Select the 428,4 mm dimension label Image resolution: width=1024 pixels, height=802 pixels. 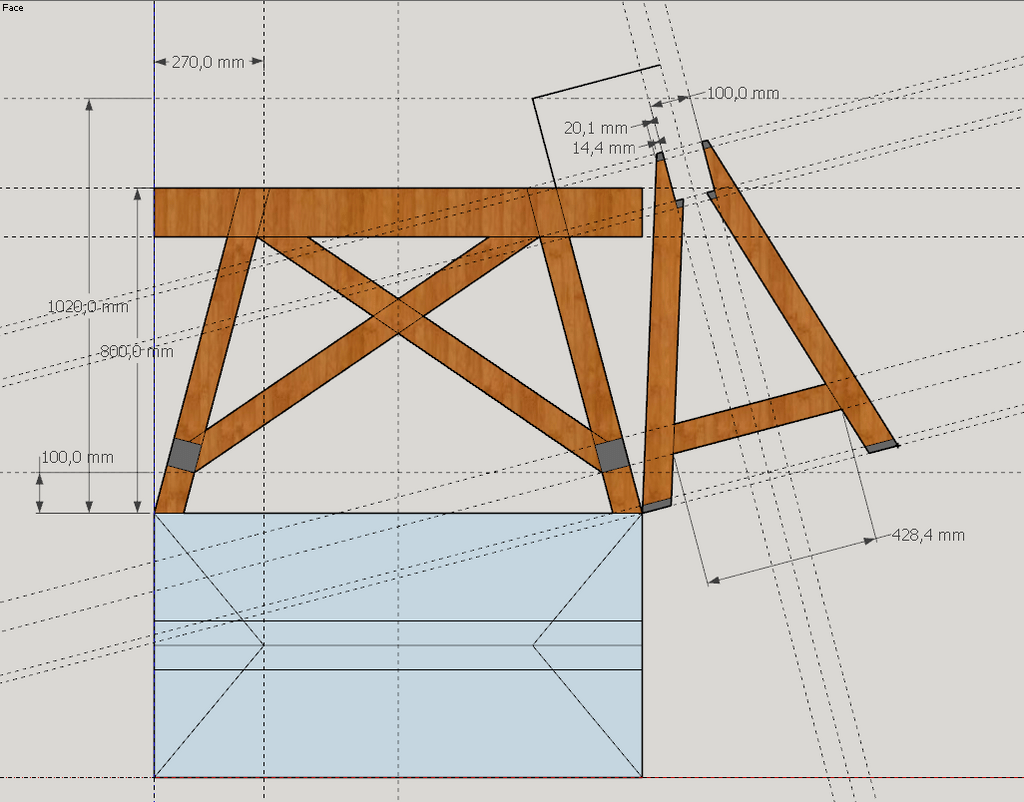(928, 535)
